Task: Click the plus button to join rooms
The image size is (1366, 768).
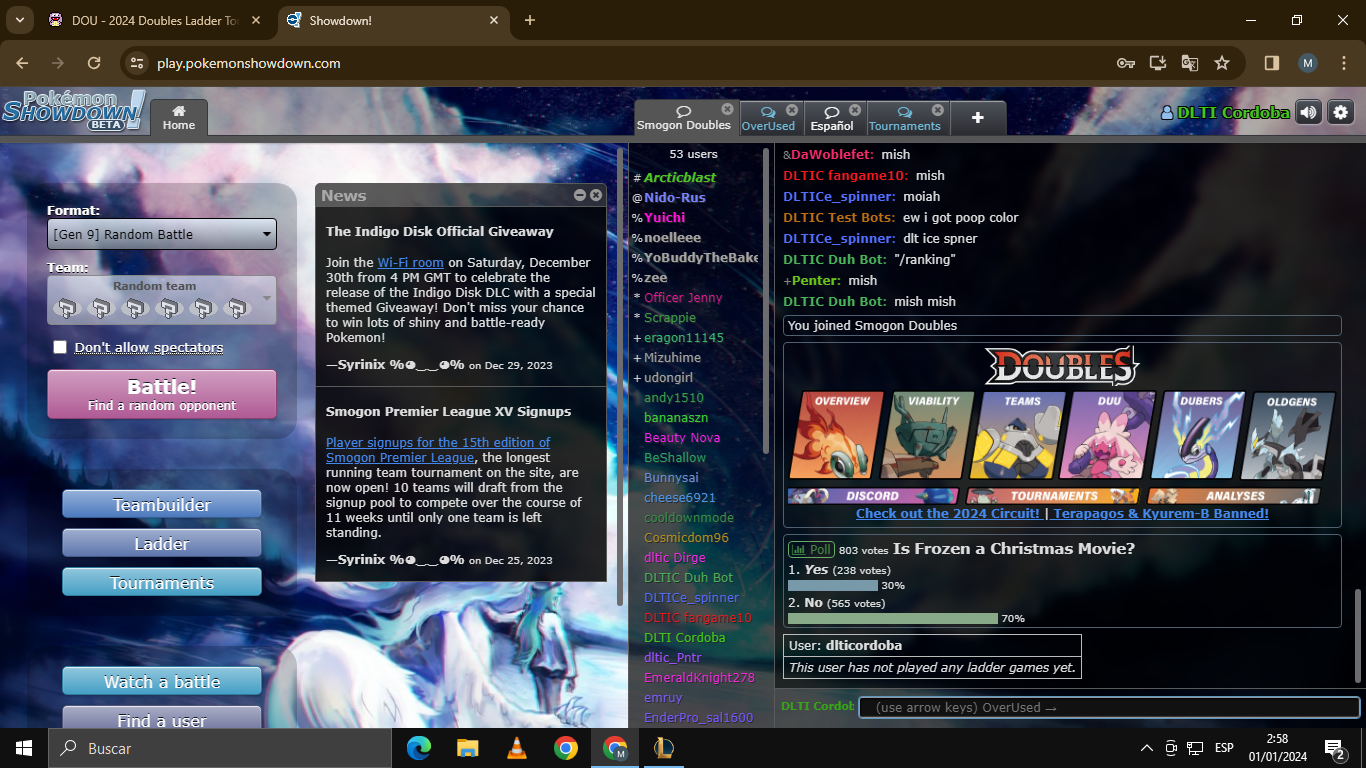Action: click(x=978, y=118)
